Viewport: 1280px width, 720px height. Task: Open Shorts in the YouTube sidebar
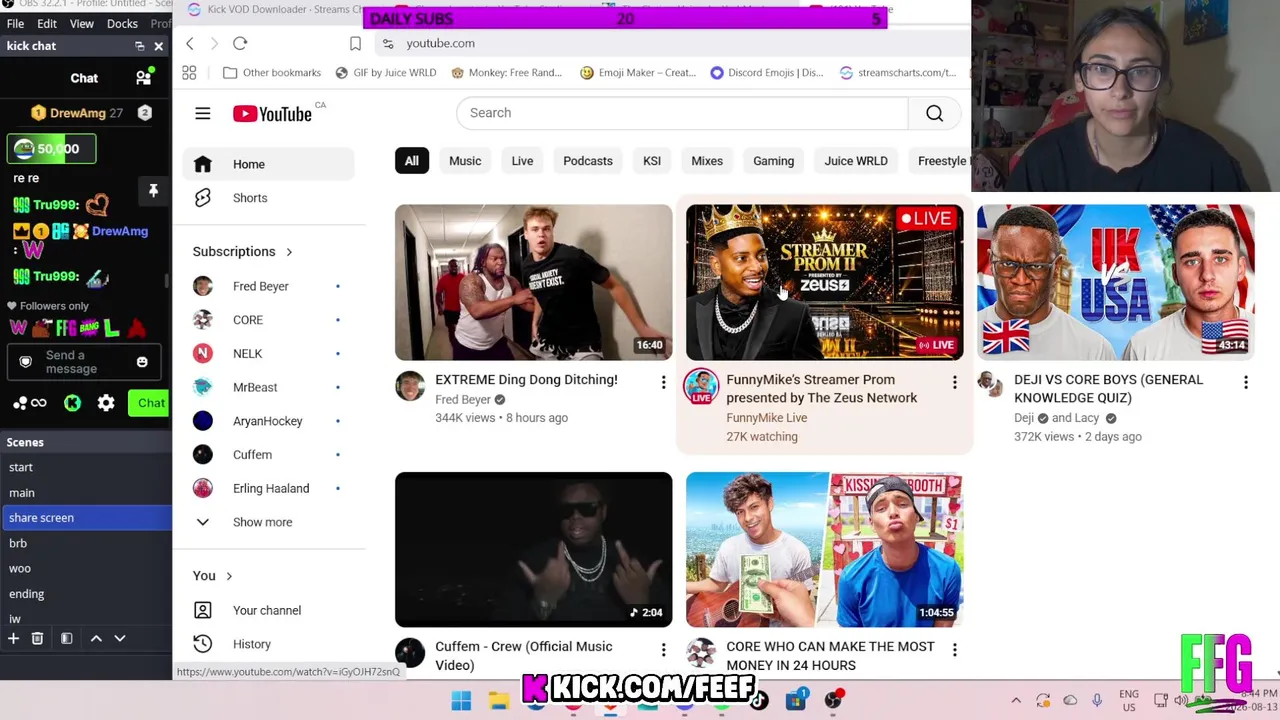tap(268, 198)
